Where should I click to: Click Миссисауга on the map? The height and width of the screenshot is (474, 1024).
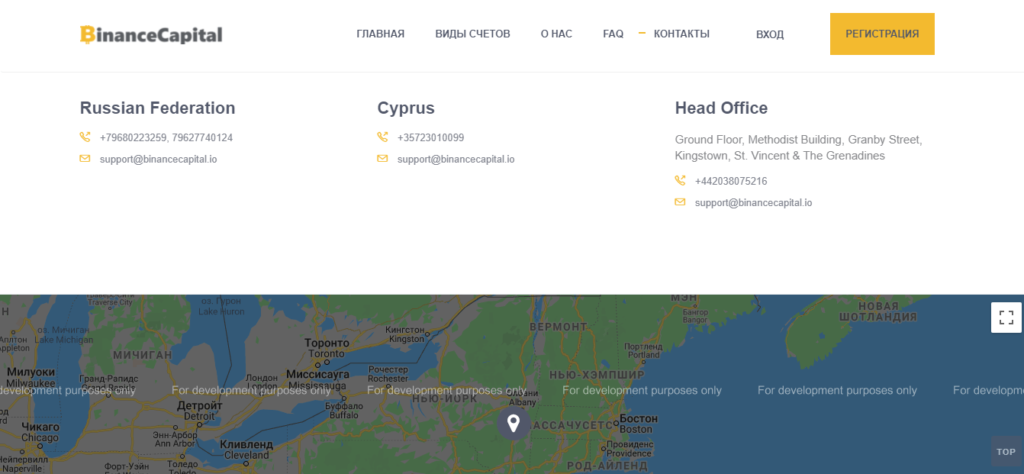pyautogui.click(x=317, y=375)
